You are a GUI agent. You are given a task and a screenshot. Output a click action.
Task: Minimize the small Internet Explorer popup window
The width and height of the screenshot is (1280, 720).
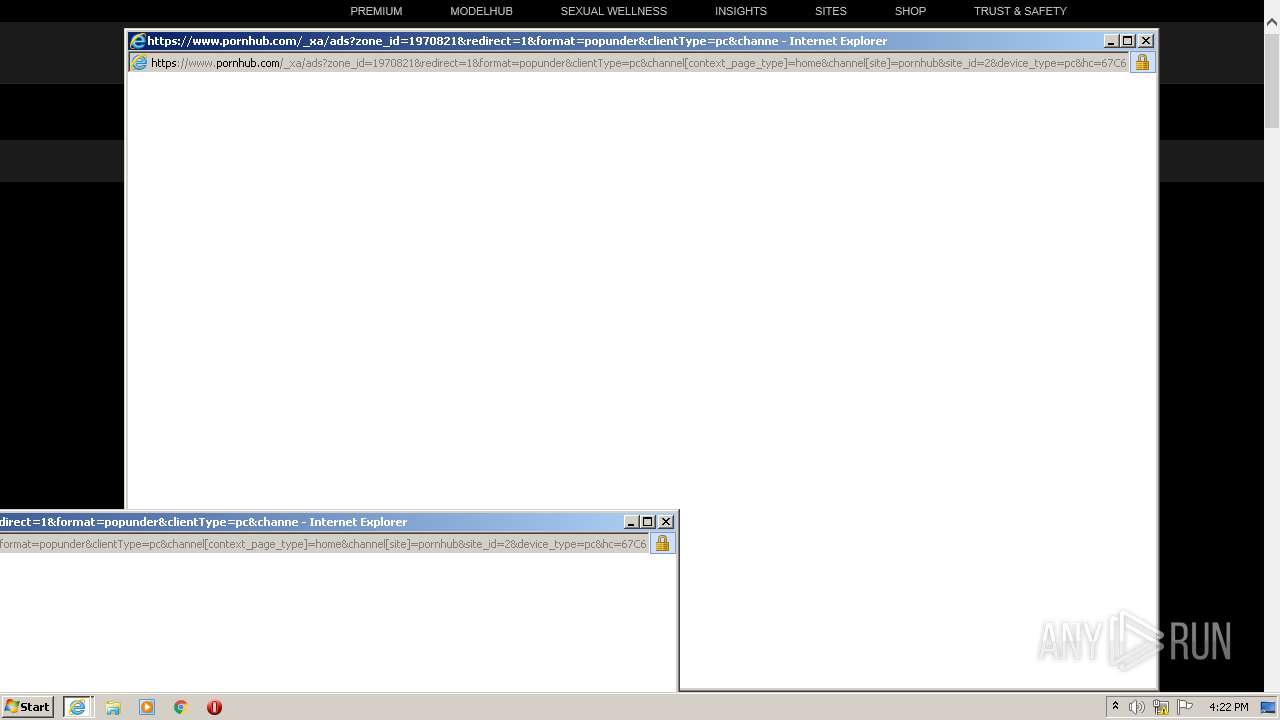pyautogui.click(x=631, y=522)
